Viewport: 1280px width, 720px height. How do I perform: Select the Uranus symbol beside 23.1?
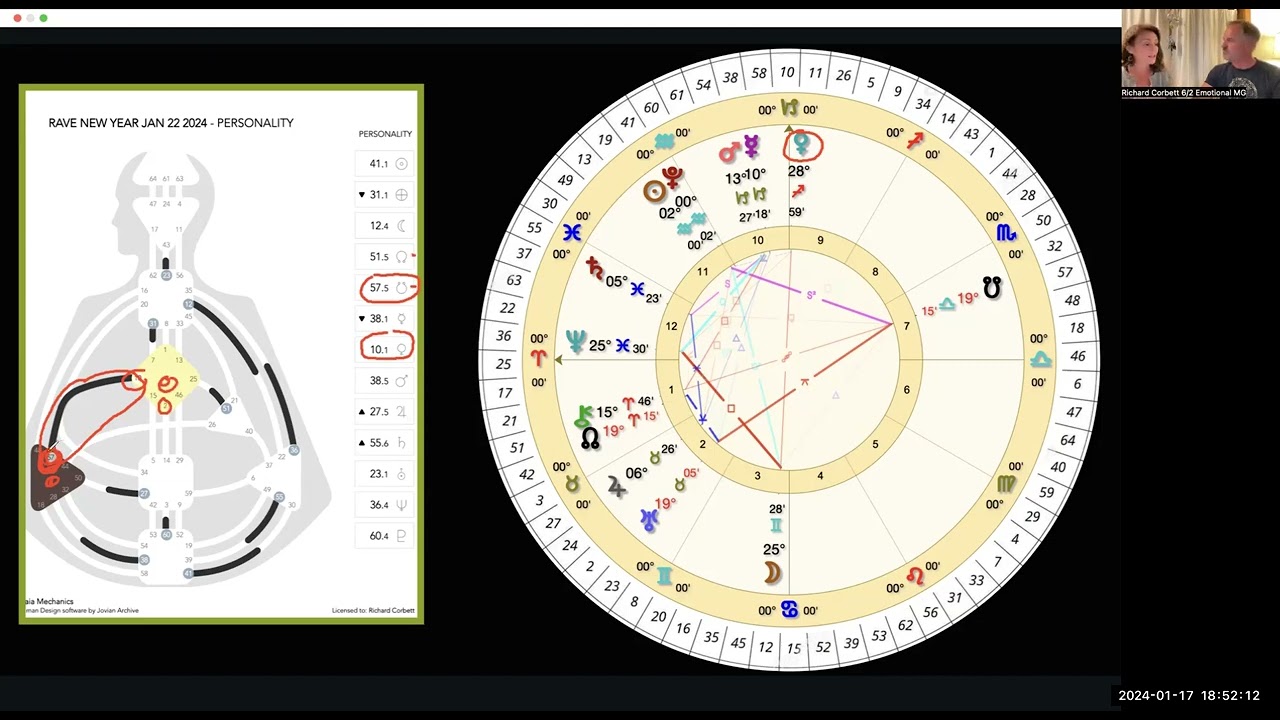[x=402, y=474]
